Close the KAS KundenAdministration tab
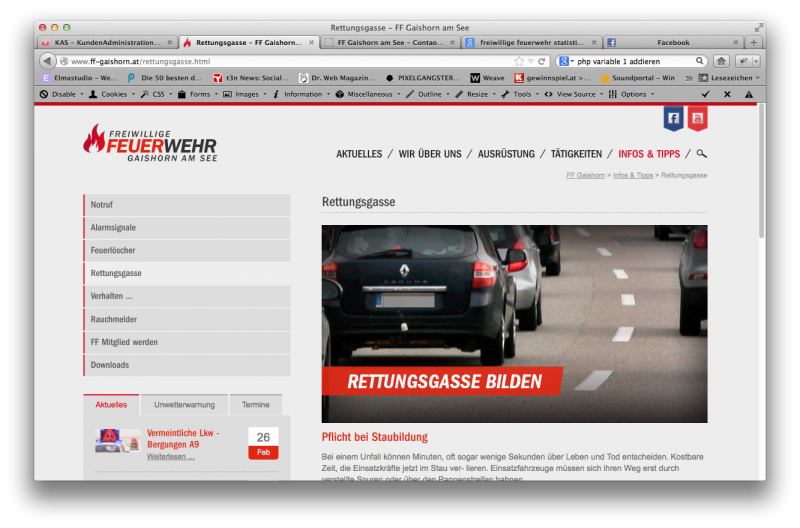The image size is (800, 528). coord(170,42)
